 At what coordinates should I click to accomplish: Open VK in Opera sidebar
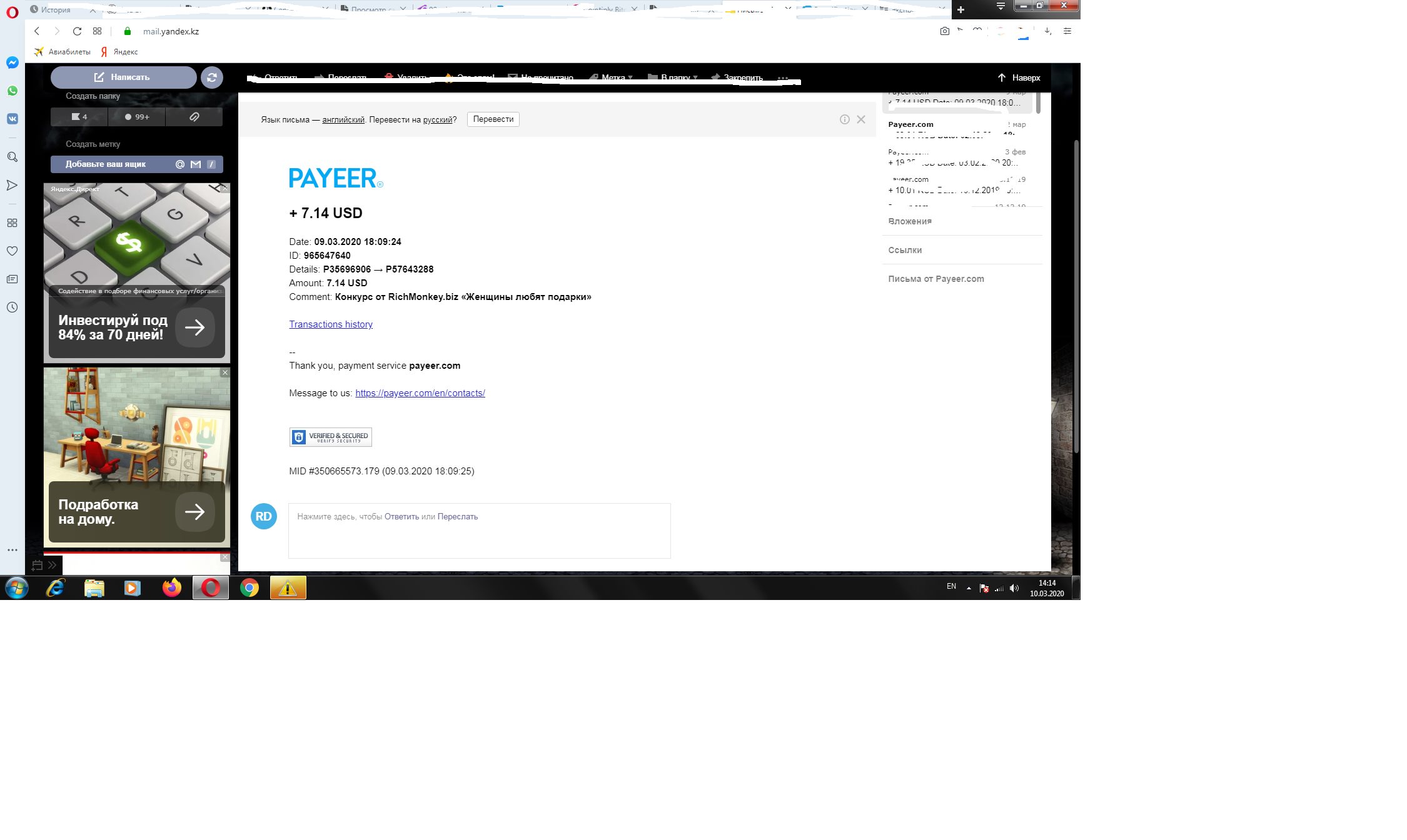pyautogui.click(x=13, y=119)
